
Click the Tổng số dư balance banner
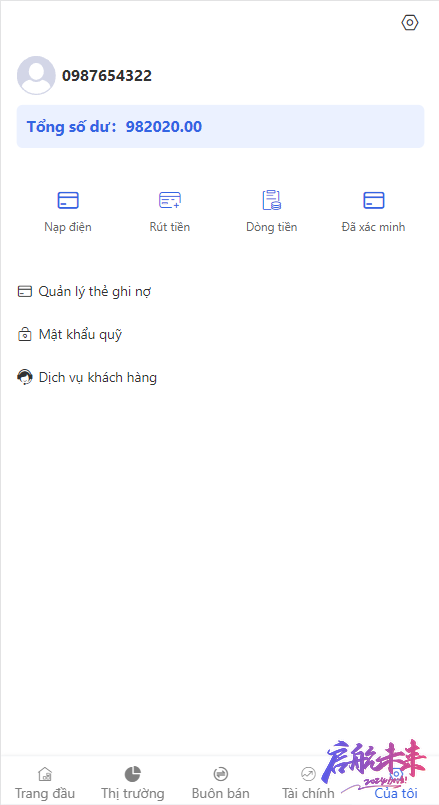click(220, 126)
